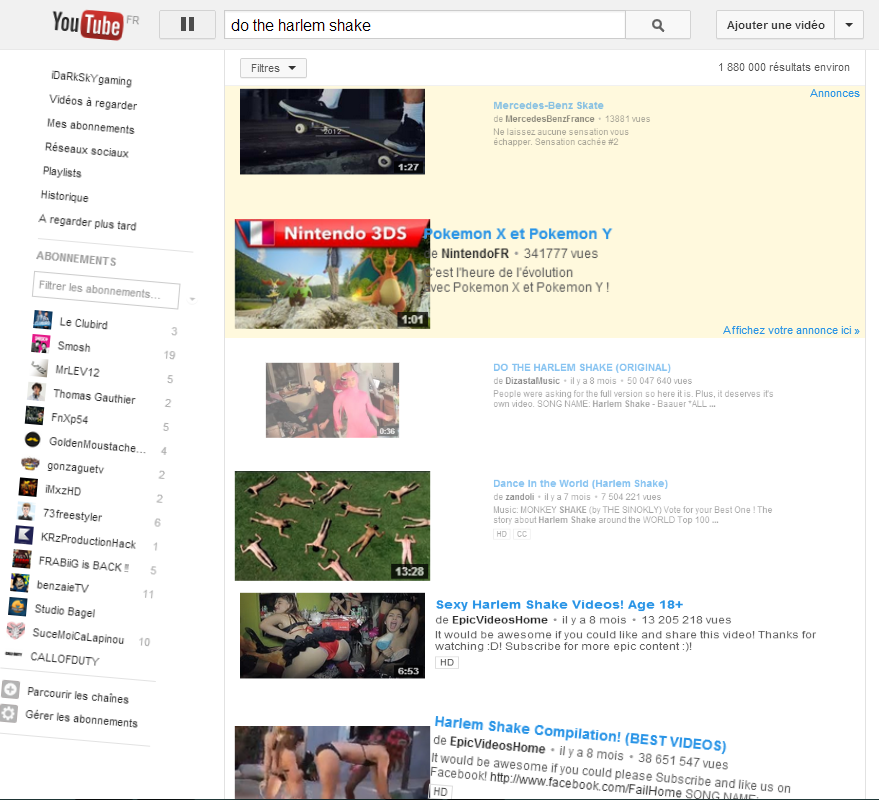Open the Filtres dropdown
The image size is (879, 800).
273,68
